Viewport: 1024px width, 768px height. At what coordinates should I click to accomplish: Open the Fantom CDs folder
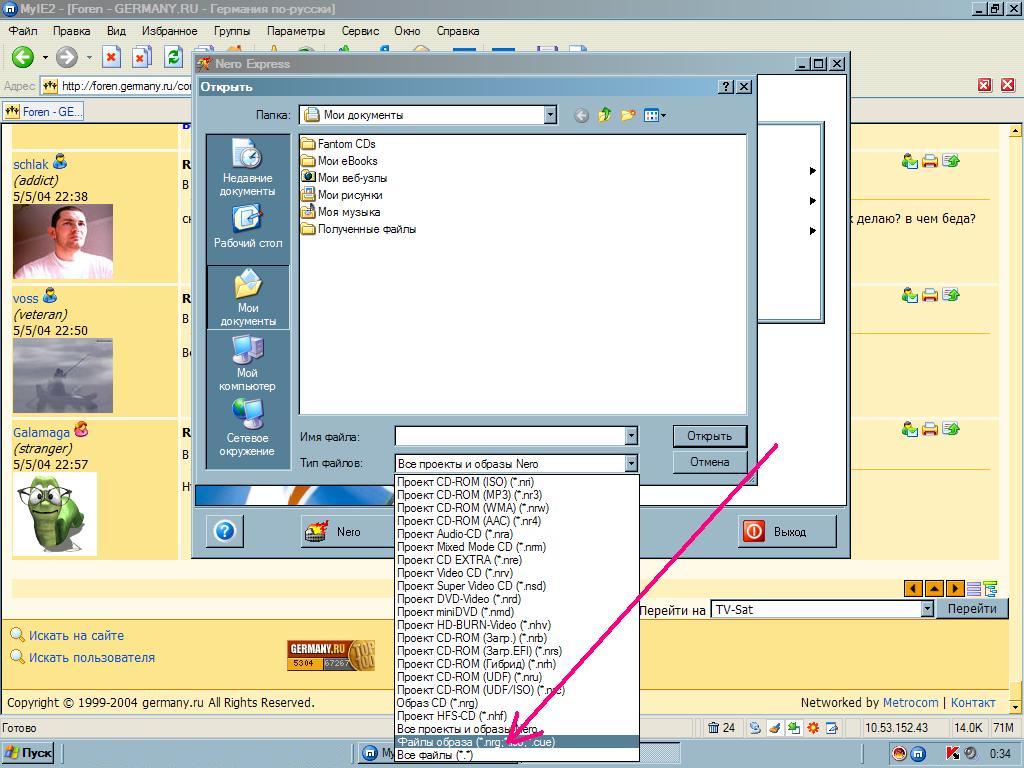click(339, 144)
